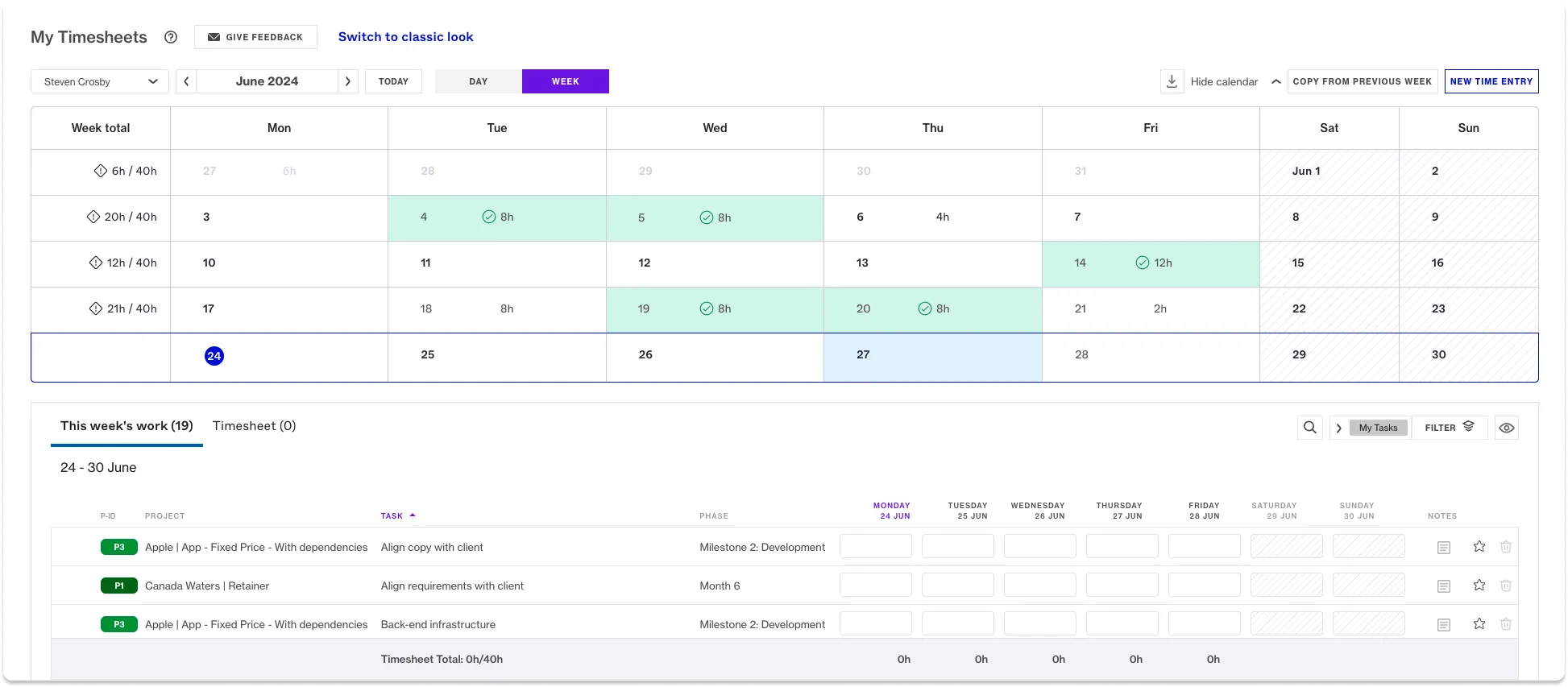The height and width of the screenshot is (687, 1568).
Task: Select the June 18 cell with 8h
Action: pos(497,309)
